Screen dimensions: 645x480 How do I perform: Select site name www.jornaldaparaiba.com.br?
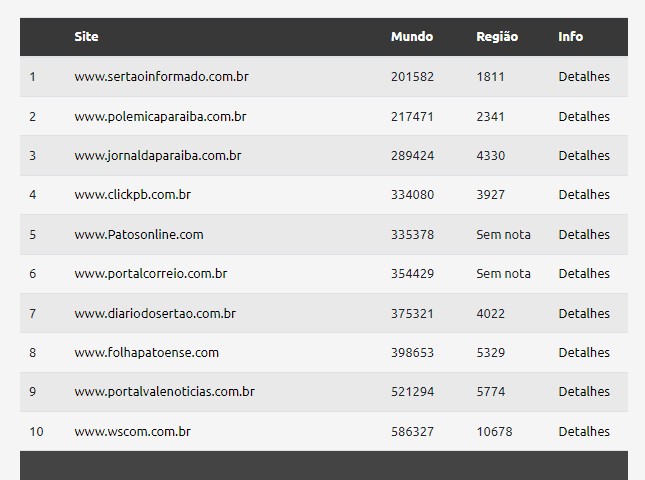pyautogui.click(x=158, y=155)
